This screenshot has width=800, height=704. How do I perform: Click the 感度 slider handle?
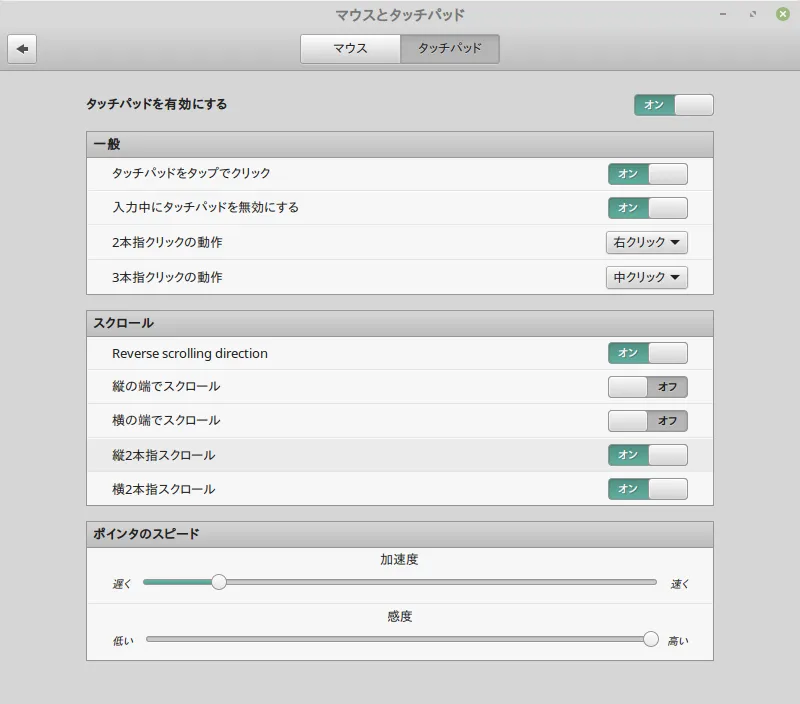[x=650, y=637]
